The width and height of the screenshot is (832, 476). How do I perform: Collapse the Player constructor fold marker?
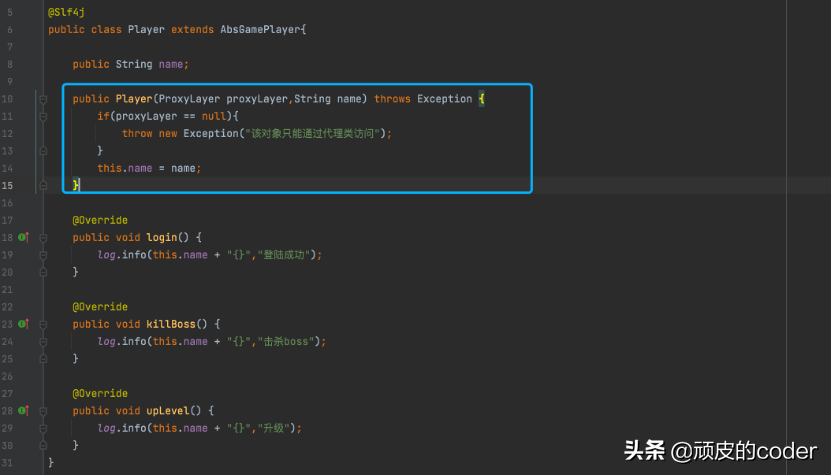point(43,99)
